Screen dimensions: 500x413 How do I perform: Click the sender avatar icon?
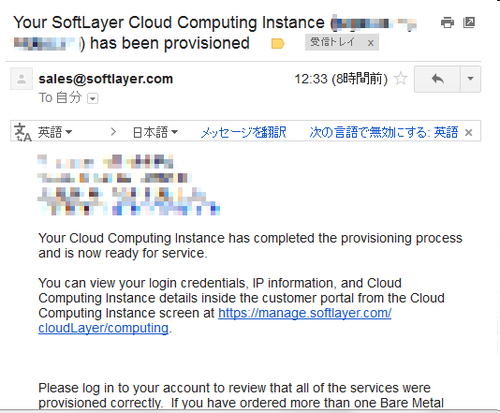(x=22, y=79)
